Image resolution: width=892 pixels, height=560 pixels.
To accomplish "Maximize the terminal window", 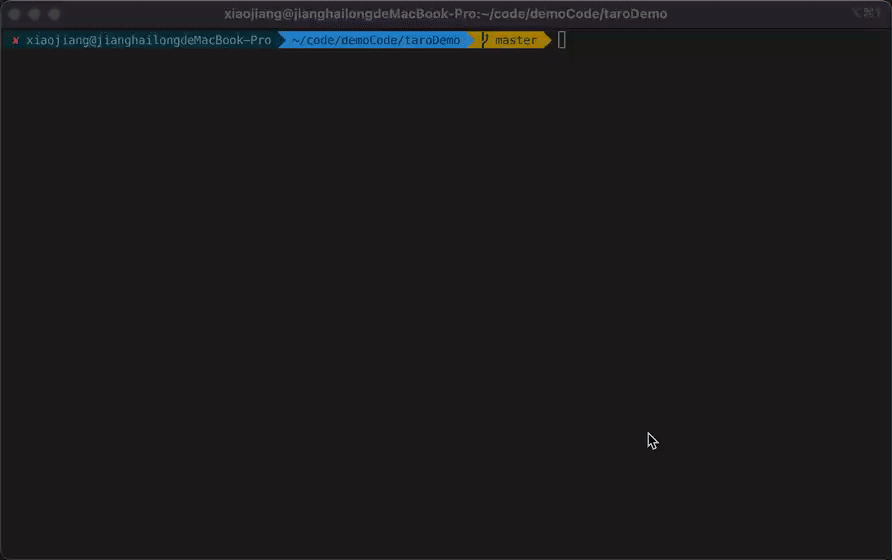I will pyautogui.click(x=54, y=14).
